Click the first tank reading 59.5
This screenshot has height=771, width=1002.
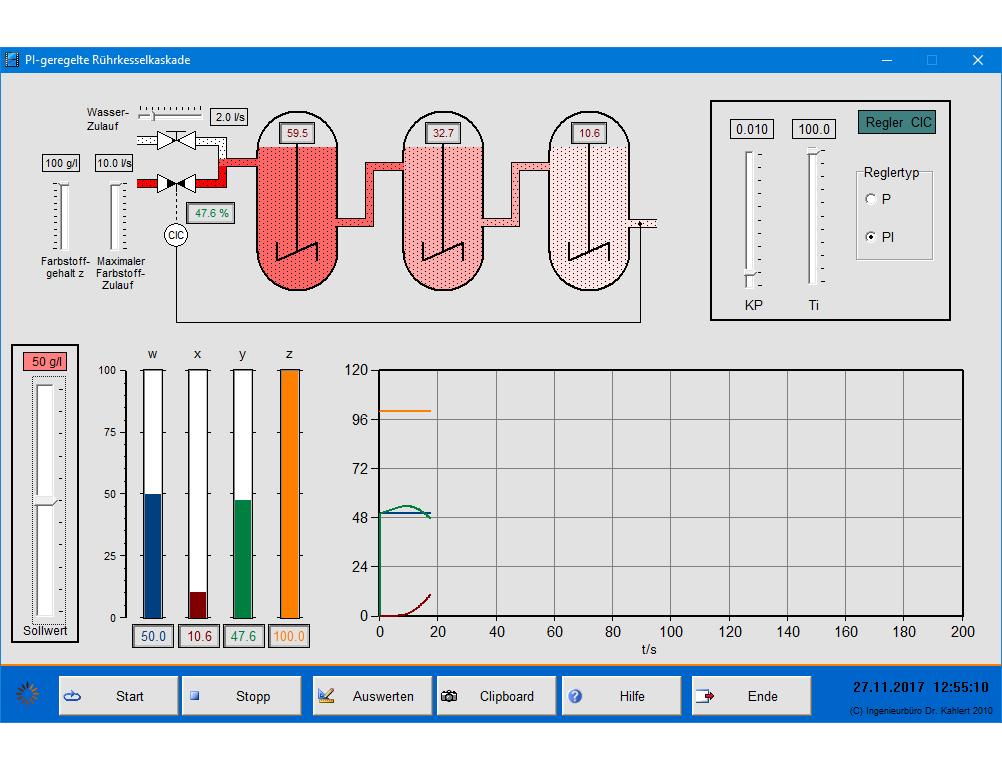[x=297, y=133]
